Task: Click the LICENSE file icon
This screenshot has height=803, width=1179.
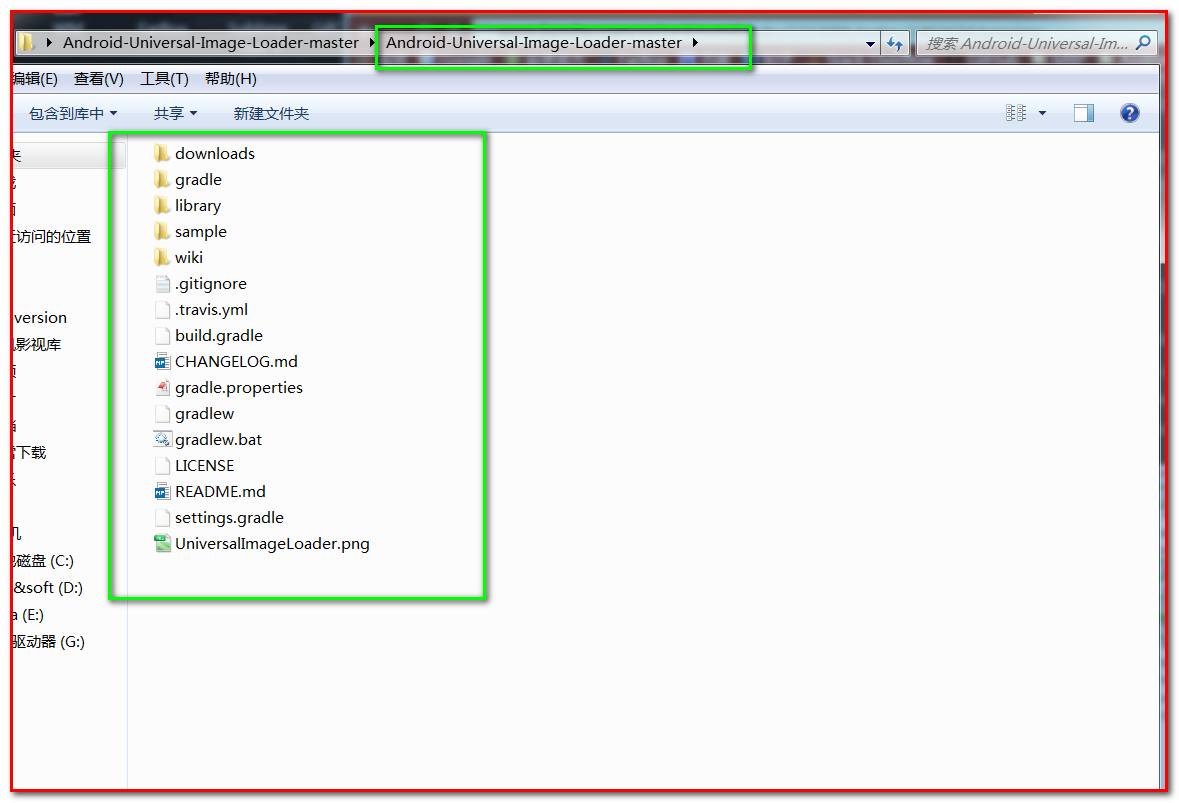Action: (x=162, y=466)
